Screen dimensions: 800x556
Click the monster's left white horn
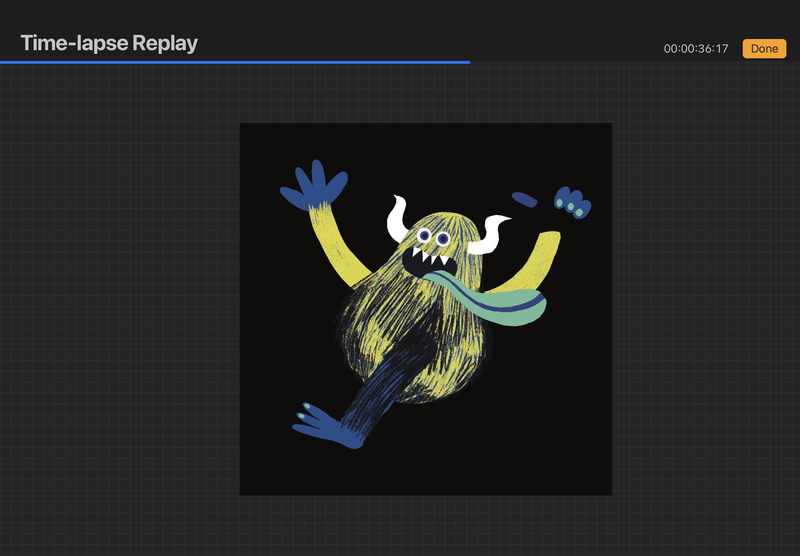[x=398, y=218]
